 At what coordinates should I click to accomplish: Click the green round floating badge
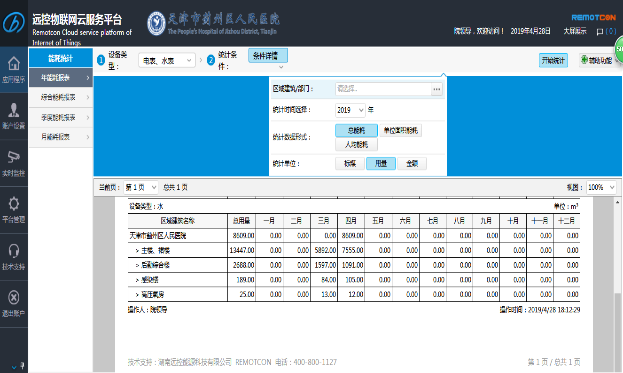coord(619,50)
